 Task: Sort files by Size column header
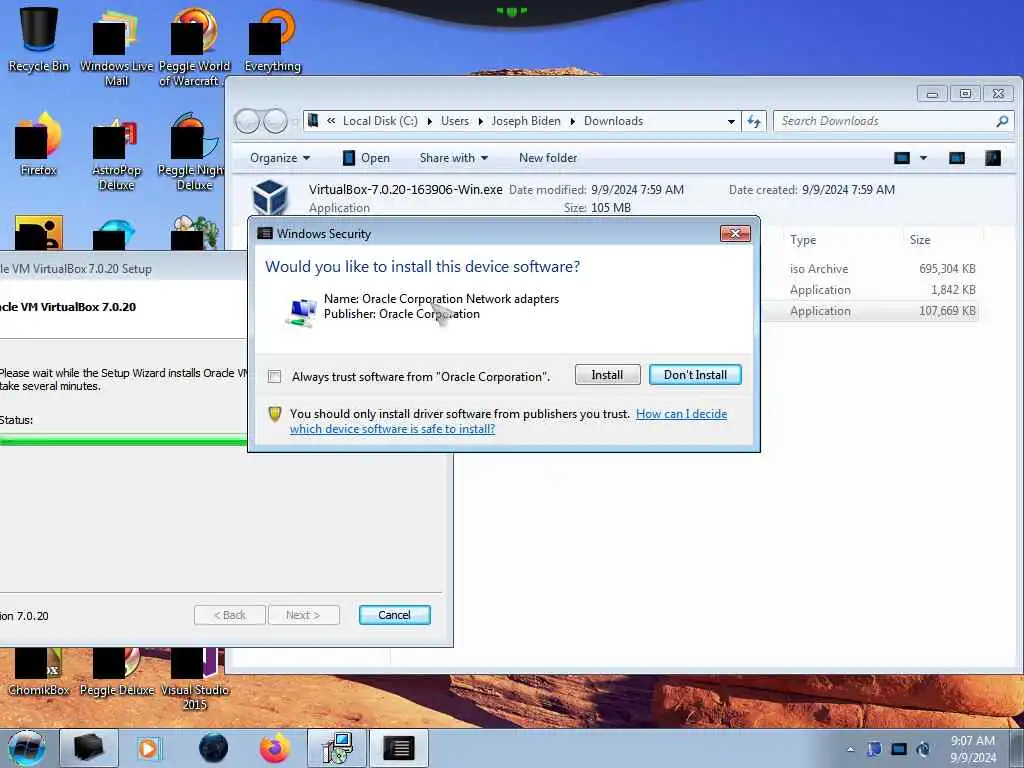(920, 240)
